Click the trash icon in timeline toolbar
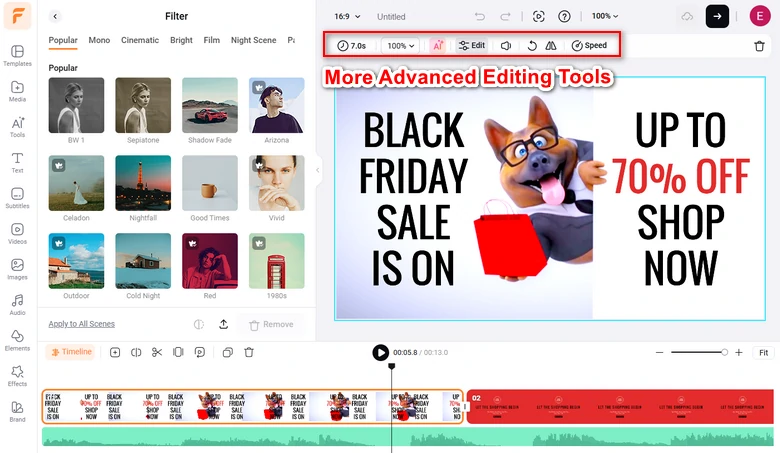The image size is (780, 453). click(x=249, y=353)
